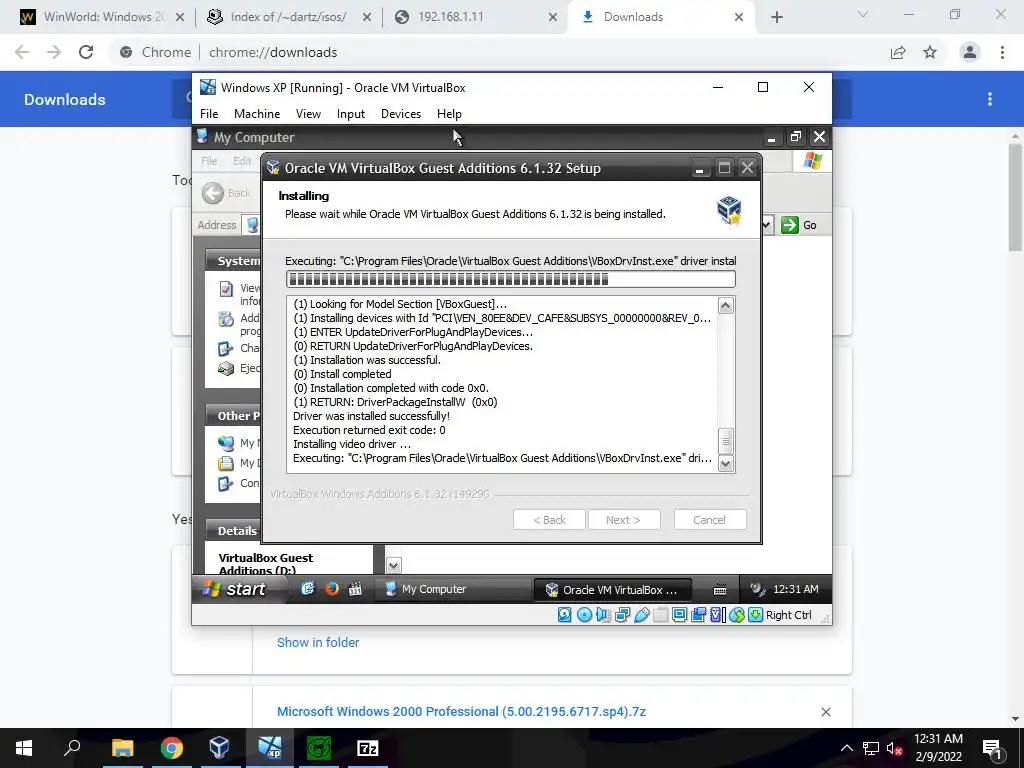Click the disabled Next button in setup
This screenshot has height=768, width=1024.
[624, 520]
